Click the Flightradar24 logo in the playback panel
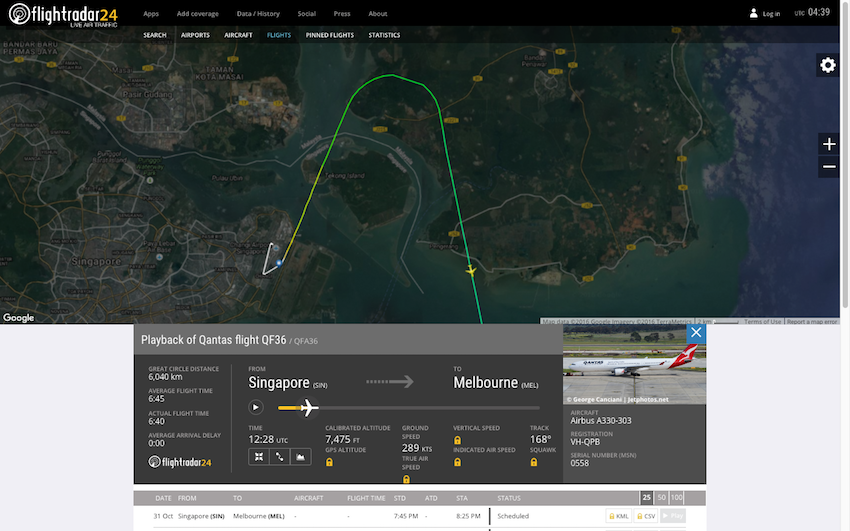The image size is (850, 531). [x=179, y=462]
